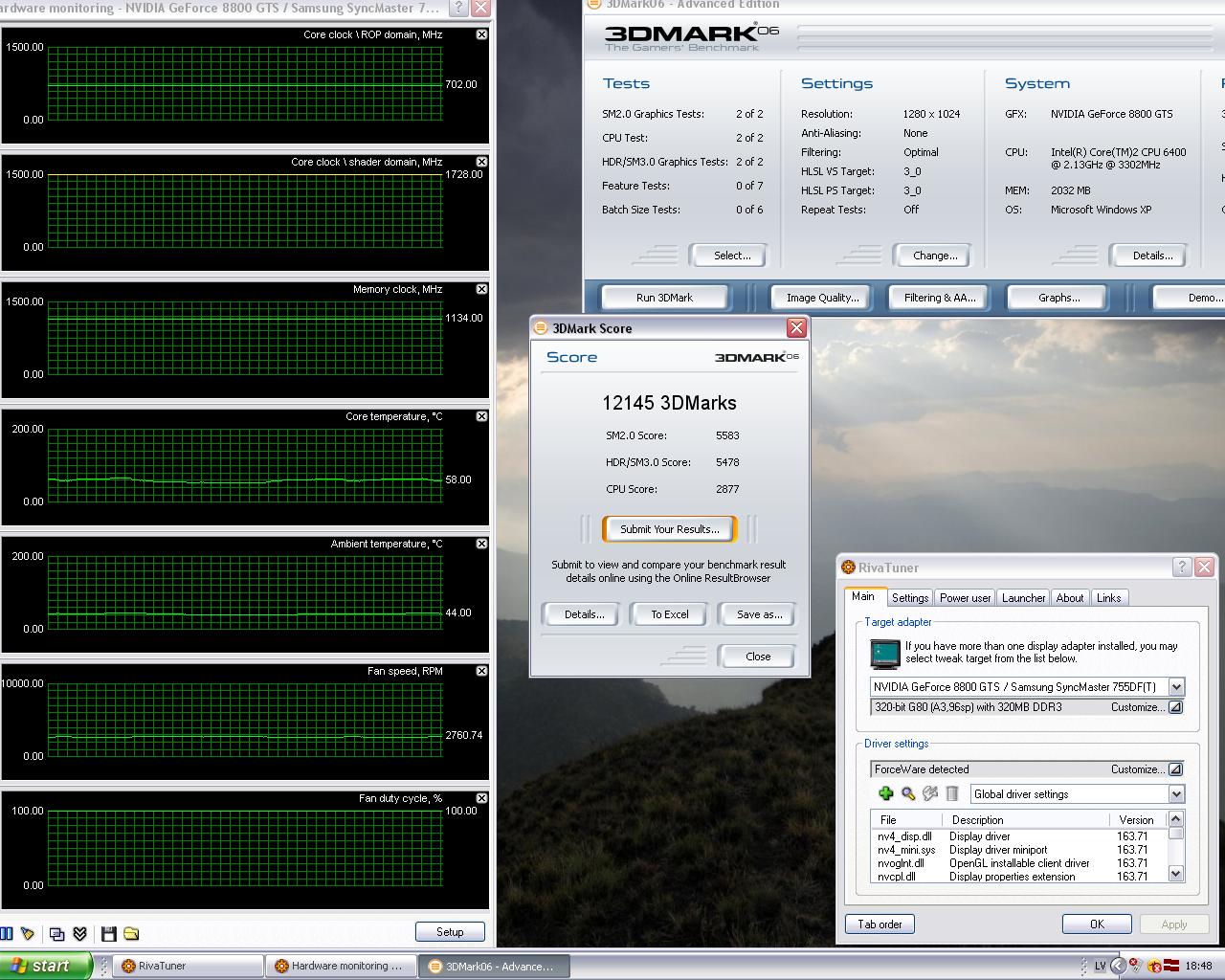Close the Core clock ROP domain graph
This screenshot has height=980, width=1225.
coord(481,34)
